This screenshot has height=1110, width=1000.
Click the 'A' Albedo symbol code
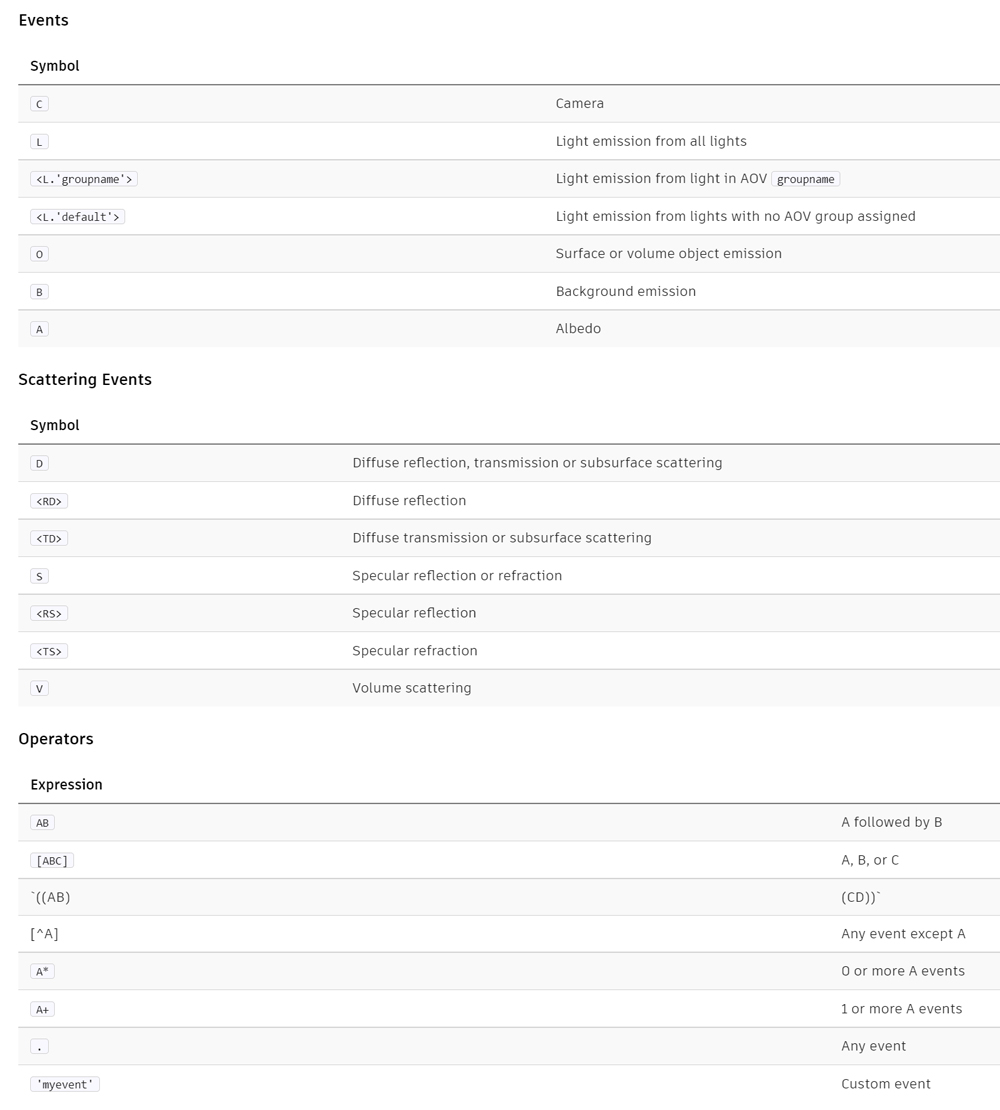(39, 329)
